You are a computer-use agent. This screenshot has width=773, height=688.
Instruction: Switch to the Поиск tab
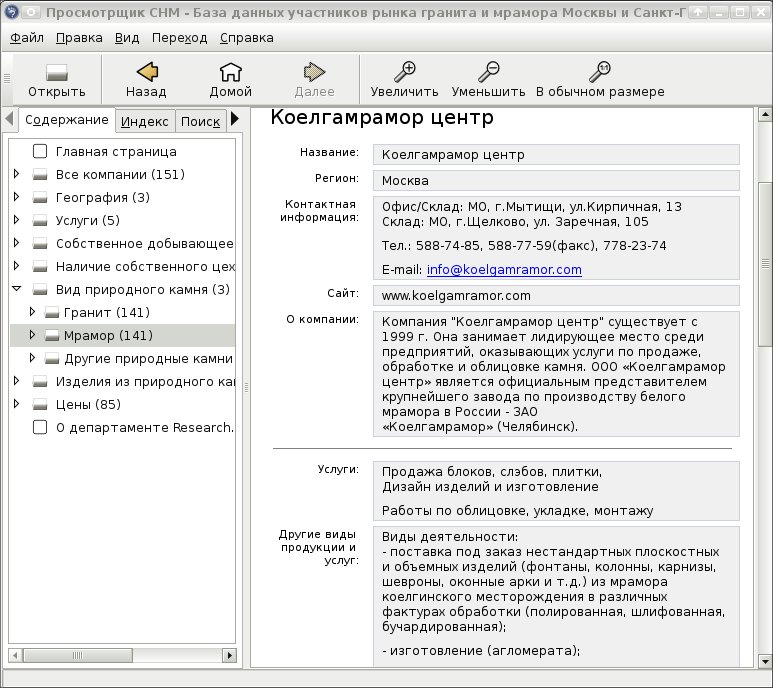(x=200, y=121)
